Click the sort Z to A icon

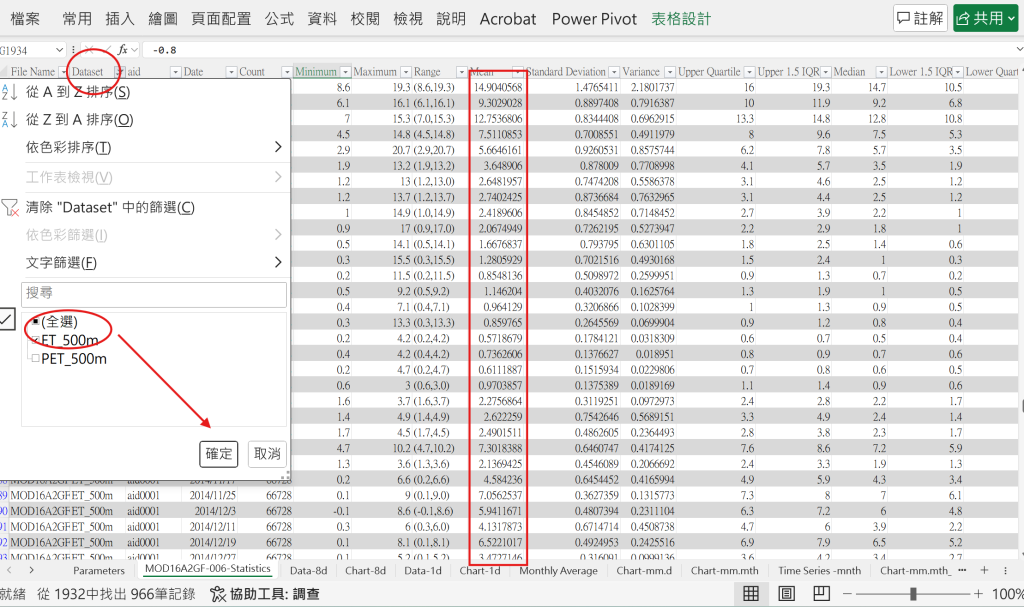tap(9, 120)
